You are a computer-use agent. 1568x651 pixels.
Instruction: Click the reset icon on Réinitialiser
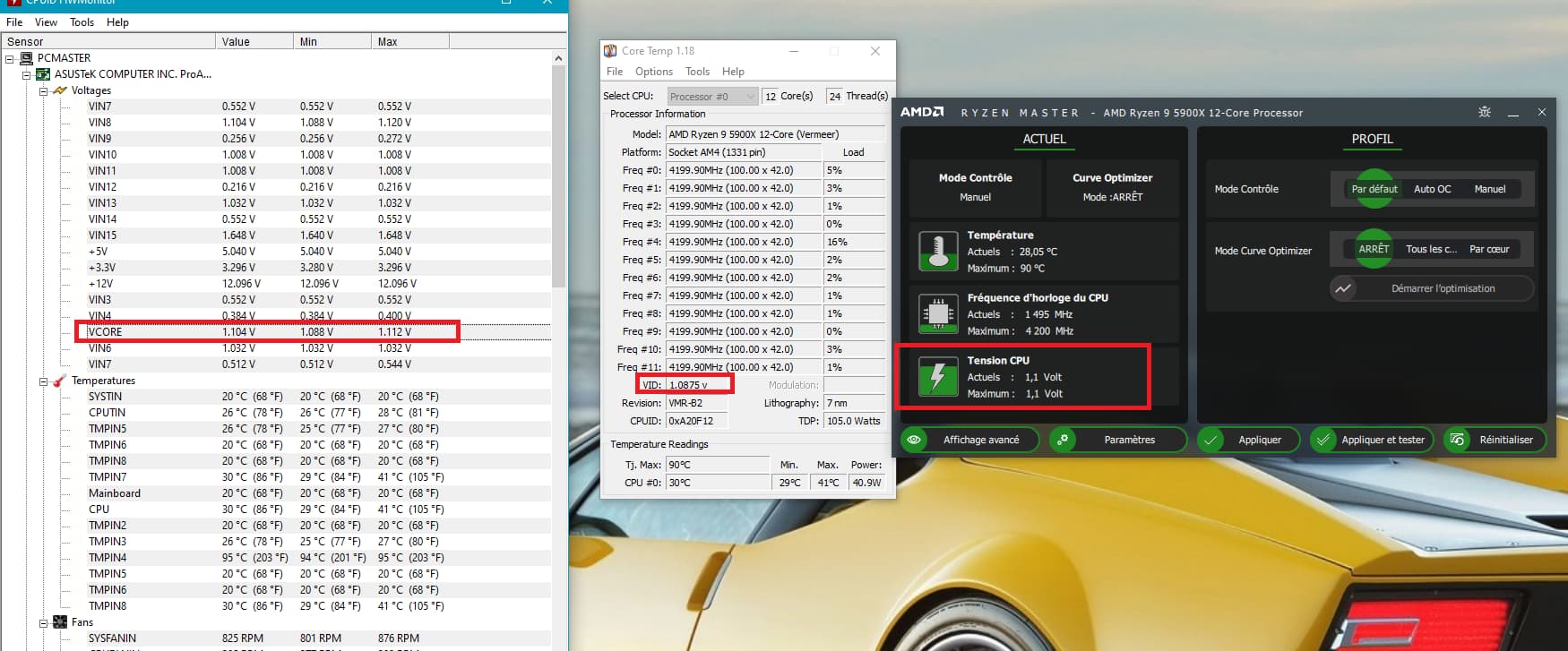(x=1457, y=440)
